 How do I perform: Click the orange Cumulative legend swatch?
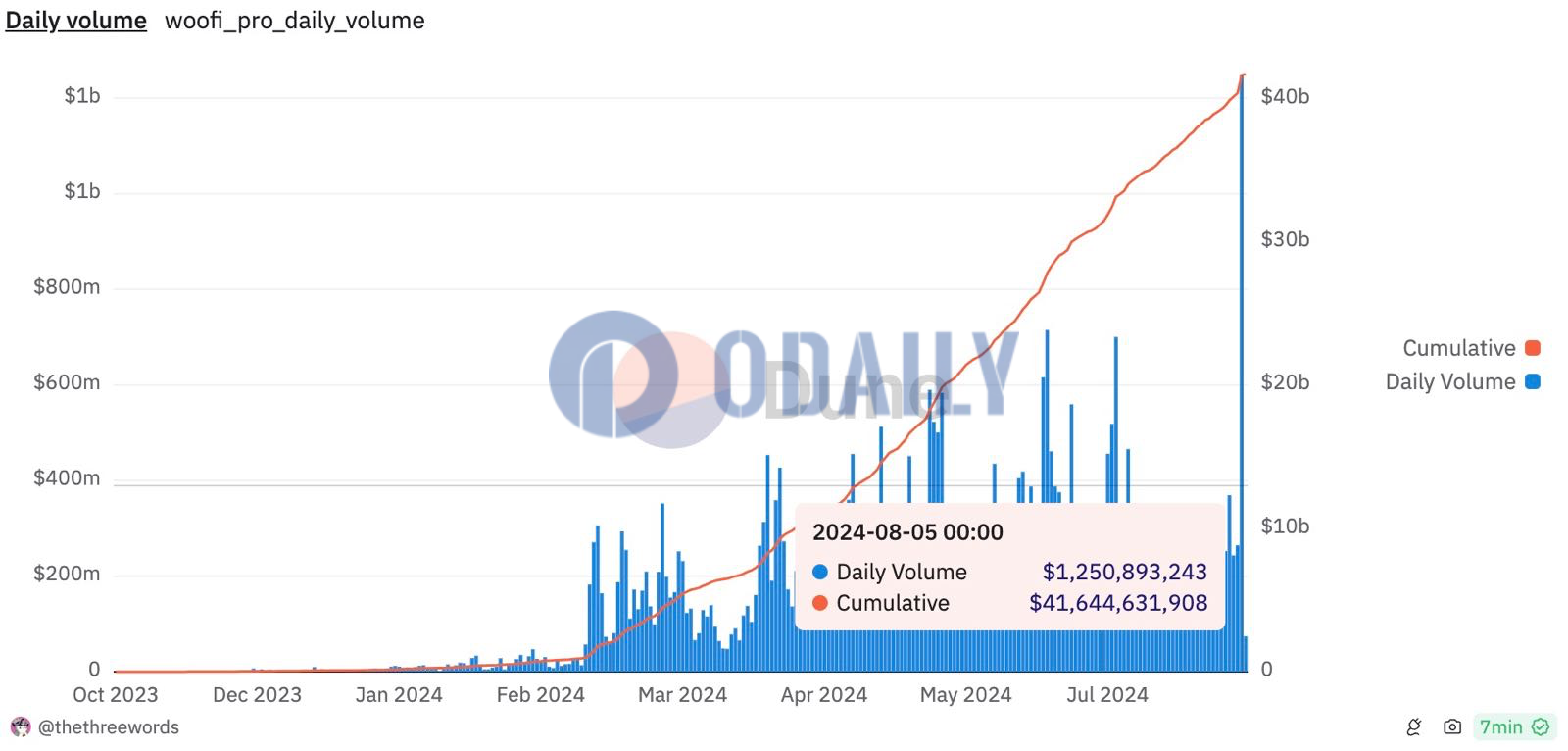[1533, 348]
